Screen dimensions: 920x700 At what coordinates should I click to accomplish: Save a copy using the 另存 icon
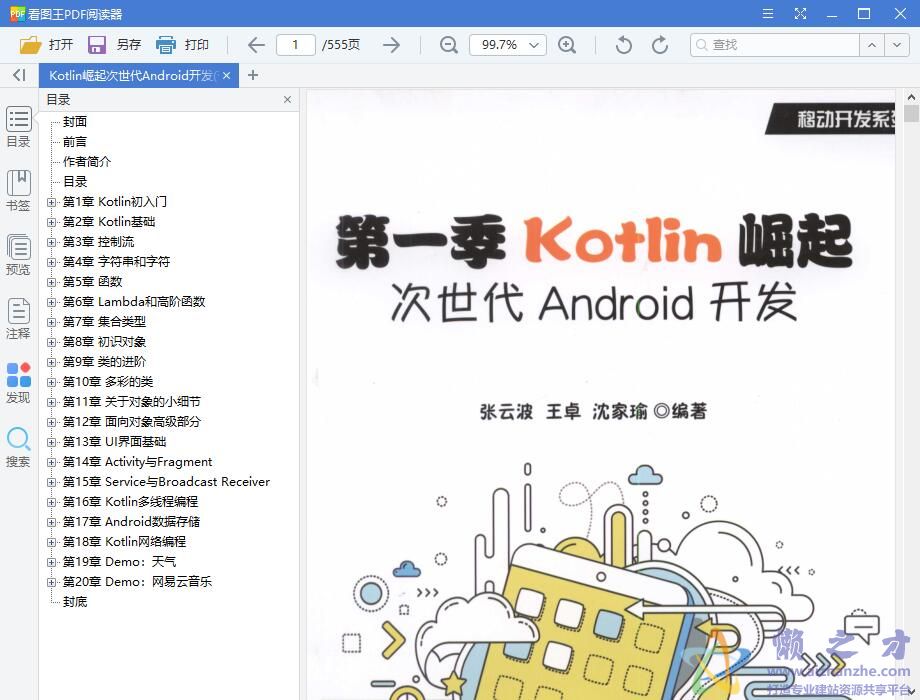pos(96,45)
